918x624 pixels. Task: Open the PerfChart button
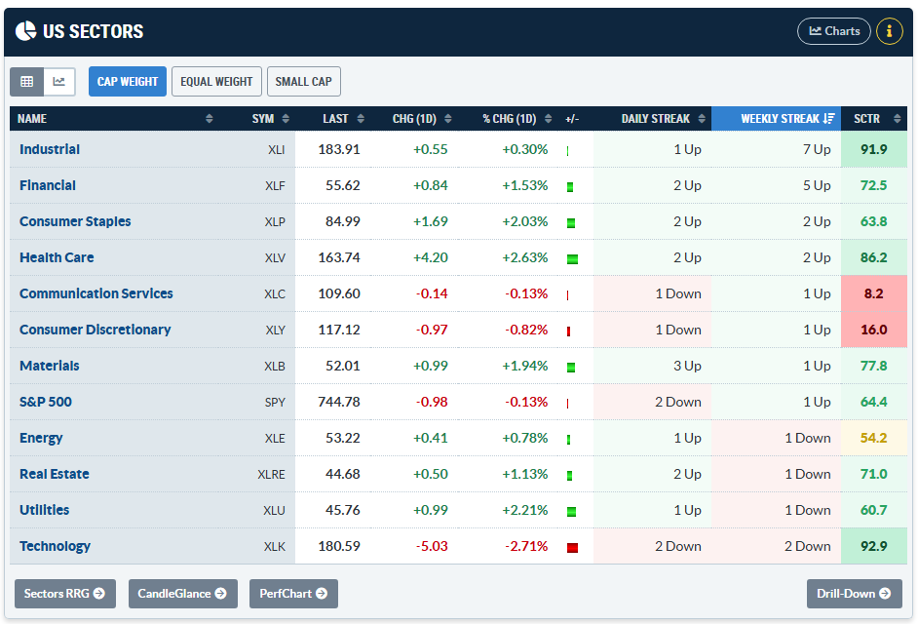pos(293,594)
